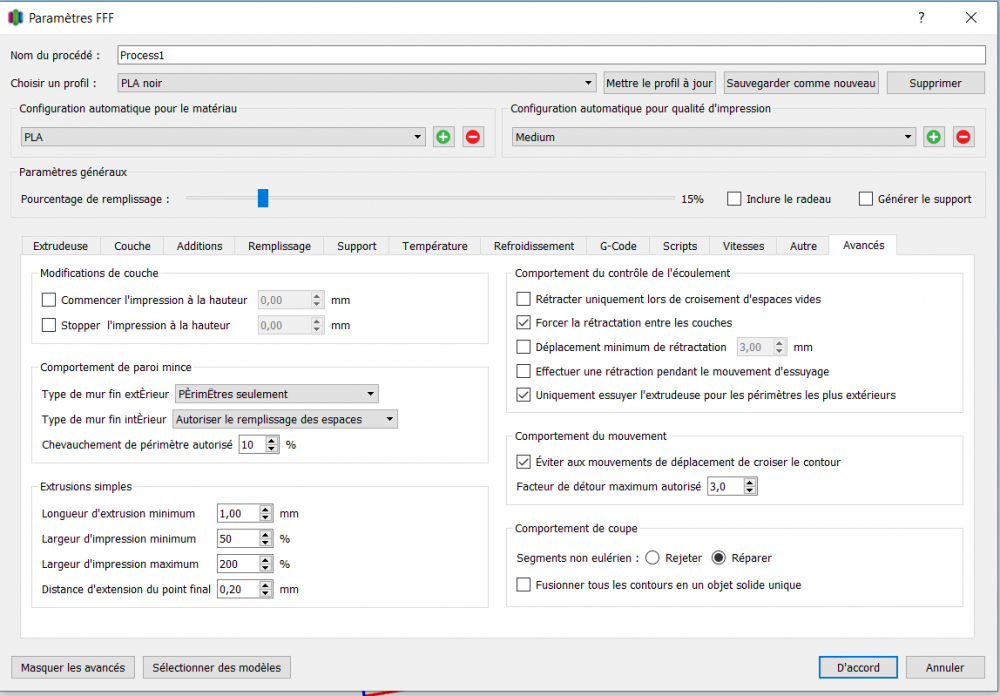
Task: Switch to the Vitesses tab
Action: coord(743,246)
